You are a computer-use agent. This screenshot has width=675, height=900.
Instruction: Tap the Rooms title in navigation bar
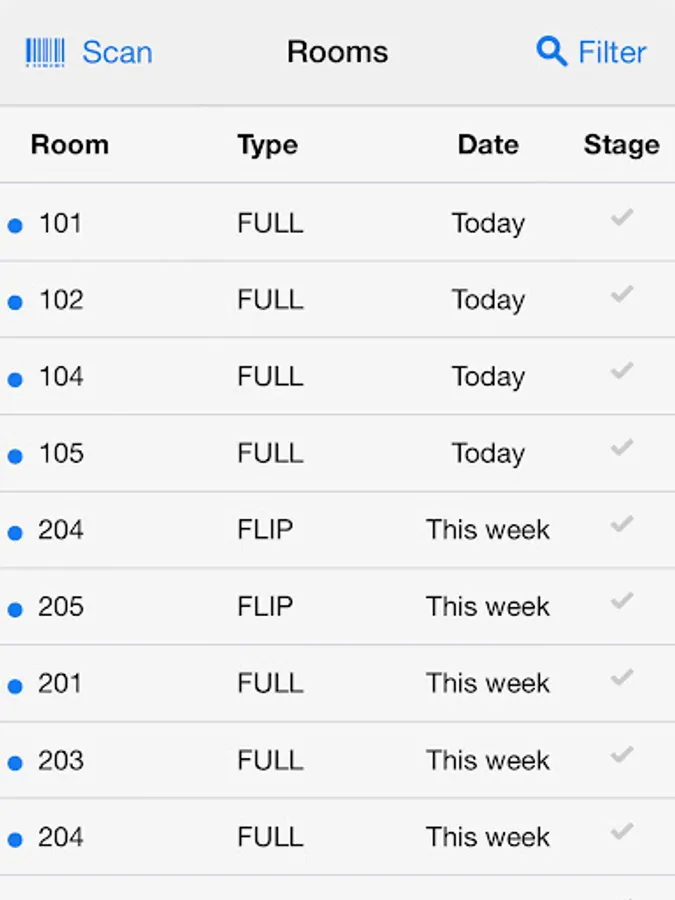pyautogui.click(x=337, y=52)
